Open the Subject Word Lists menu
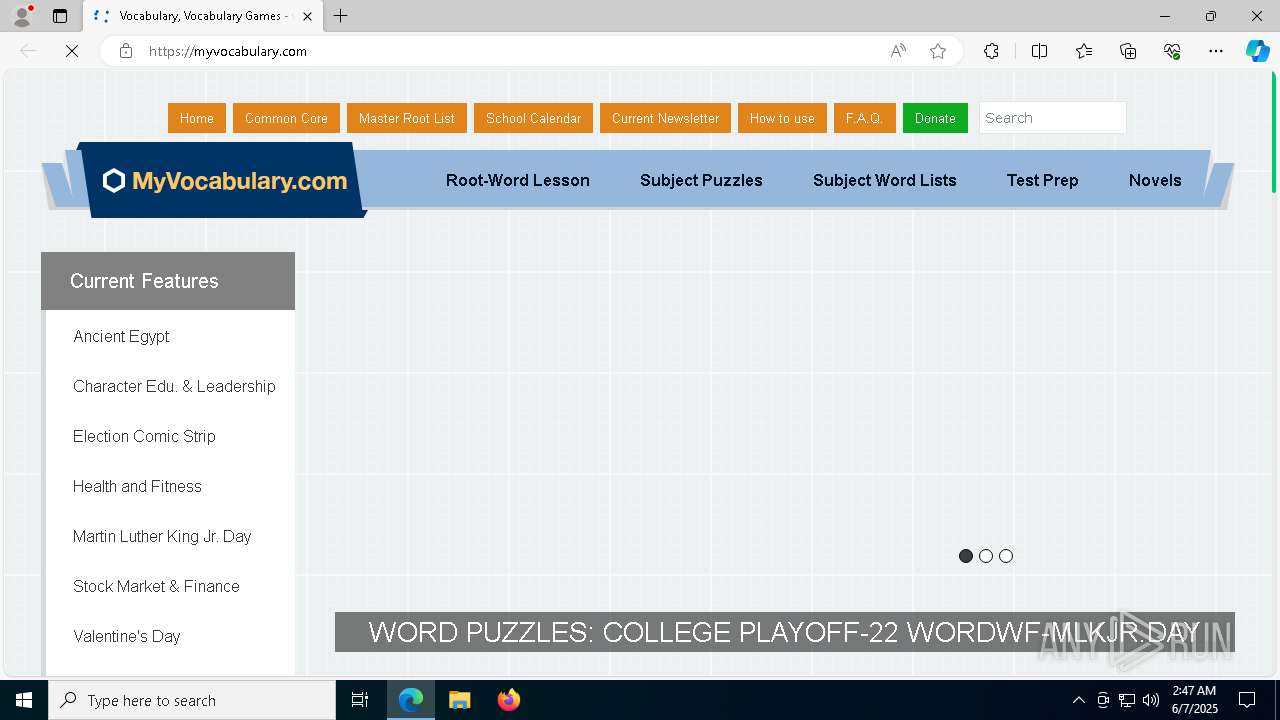Screen dimensions: 1280x720 (885, 180)
